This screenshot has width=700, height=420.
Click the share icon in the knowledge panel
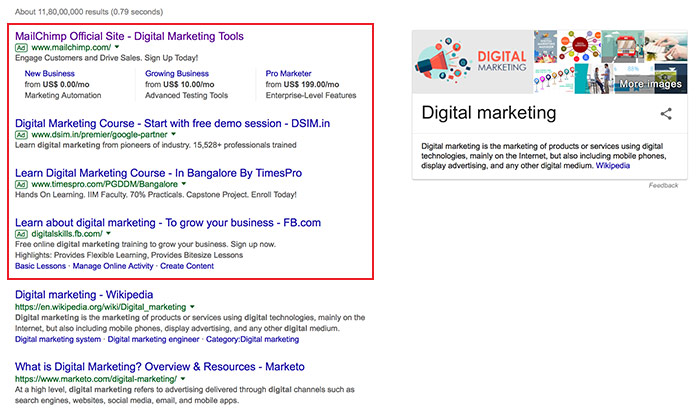pos(666,114)
